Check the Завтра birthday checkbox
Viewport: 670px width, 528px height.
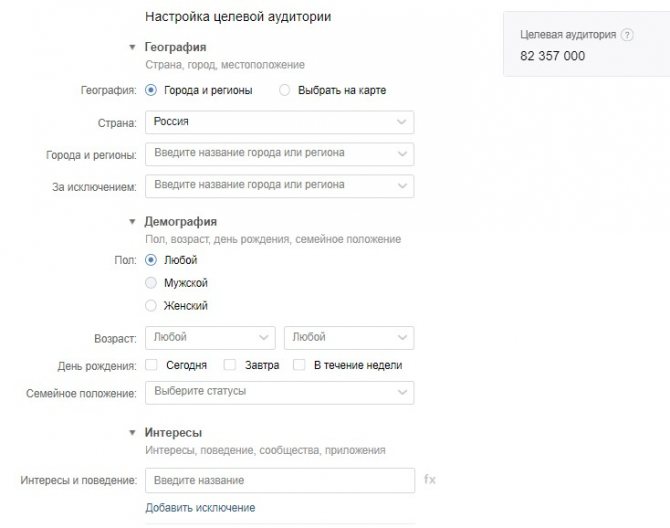click(x=230, y=365)
